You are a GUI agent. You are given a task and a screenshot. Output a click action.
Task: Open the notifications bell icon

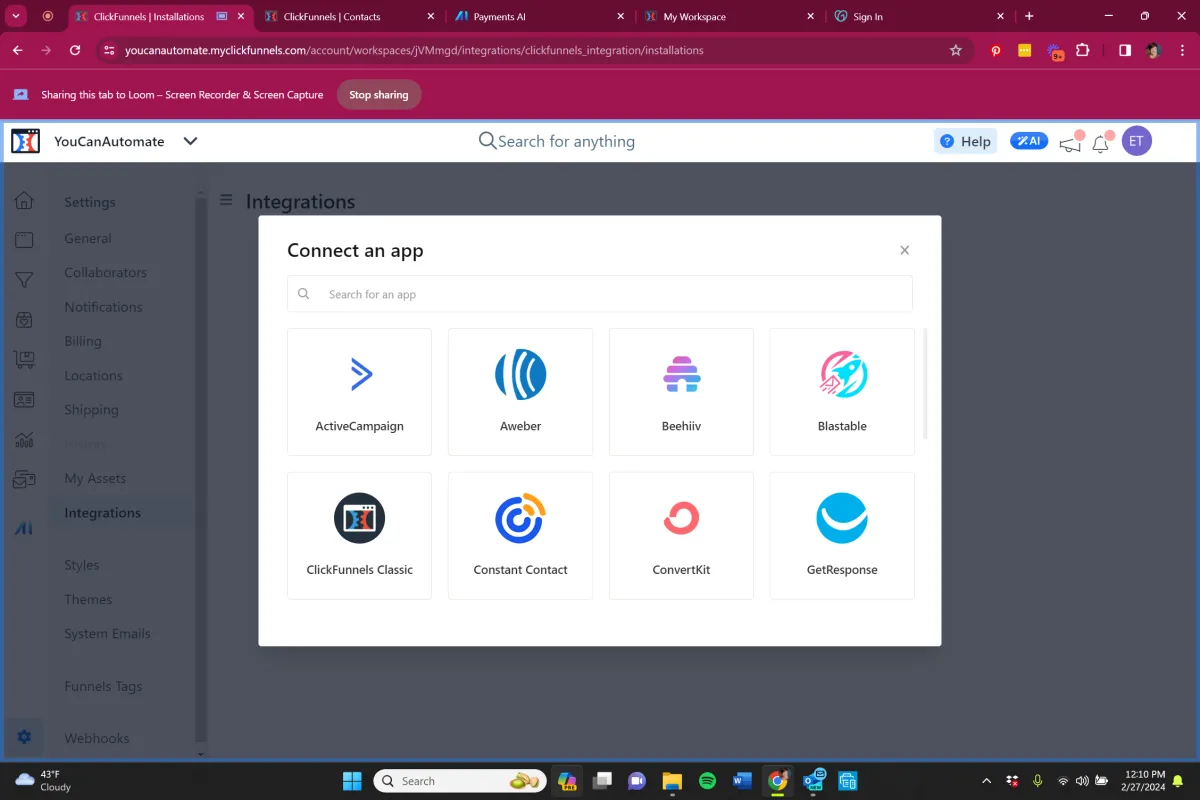coord(1100,144)
